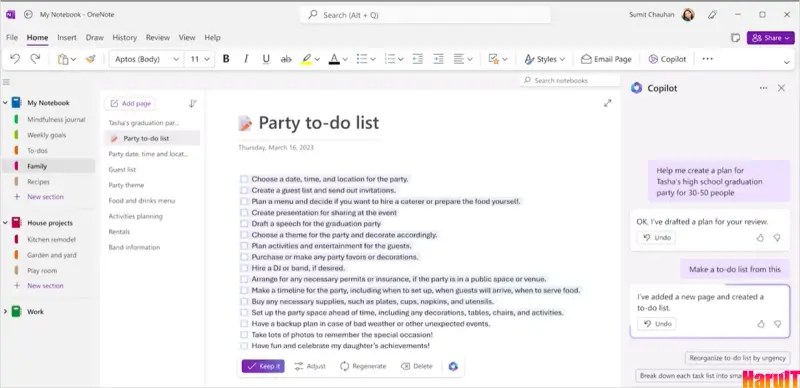Open the Styles gallery
The image size is (800, 388).
(545, 59)
